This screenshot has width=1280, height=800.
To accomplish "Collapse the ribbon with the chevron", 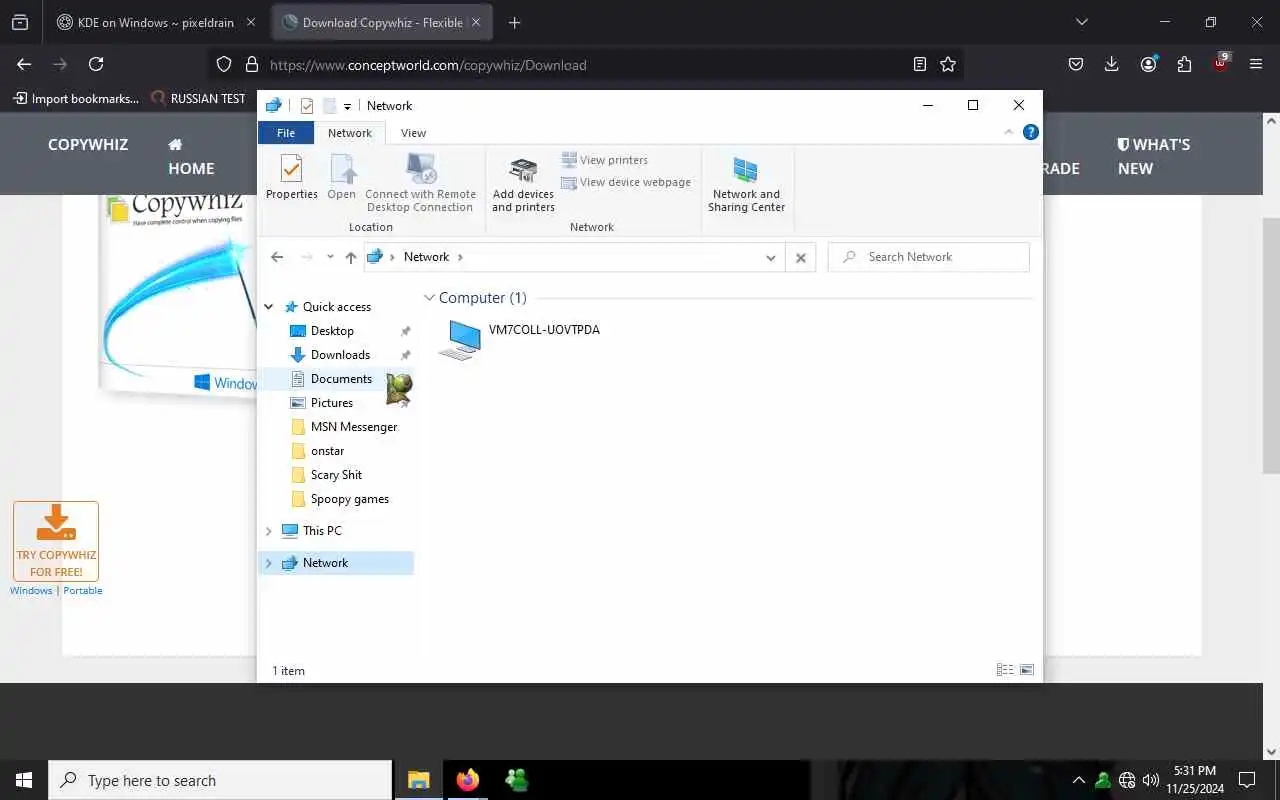I will pos(1008,132).
